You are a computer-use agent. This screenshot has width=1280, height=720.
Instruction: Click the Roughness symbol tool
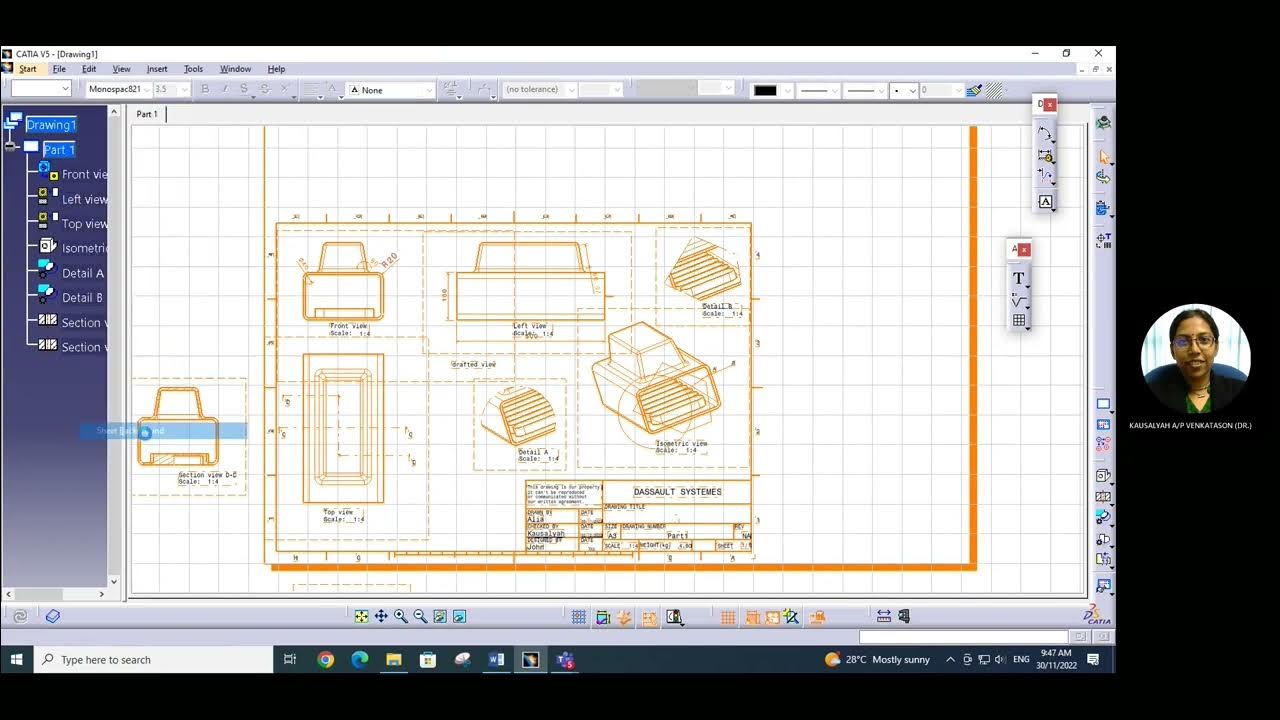click(1018, 300)
